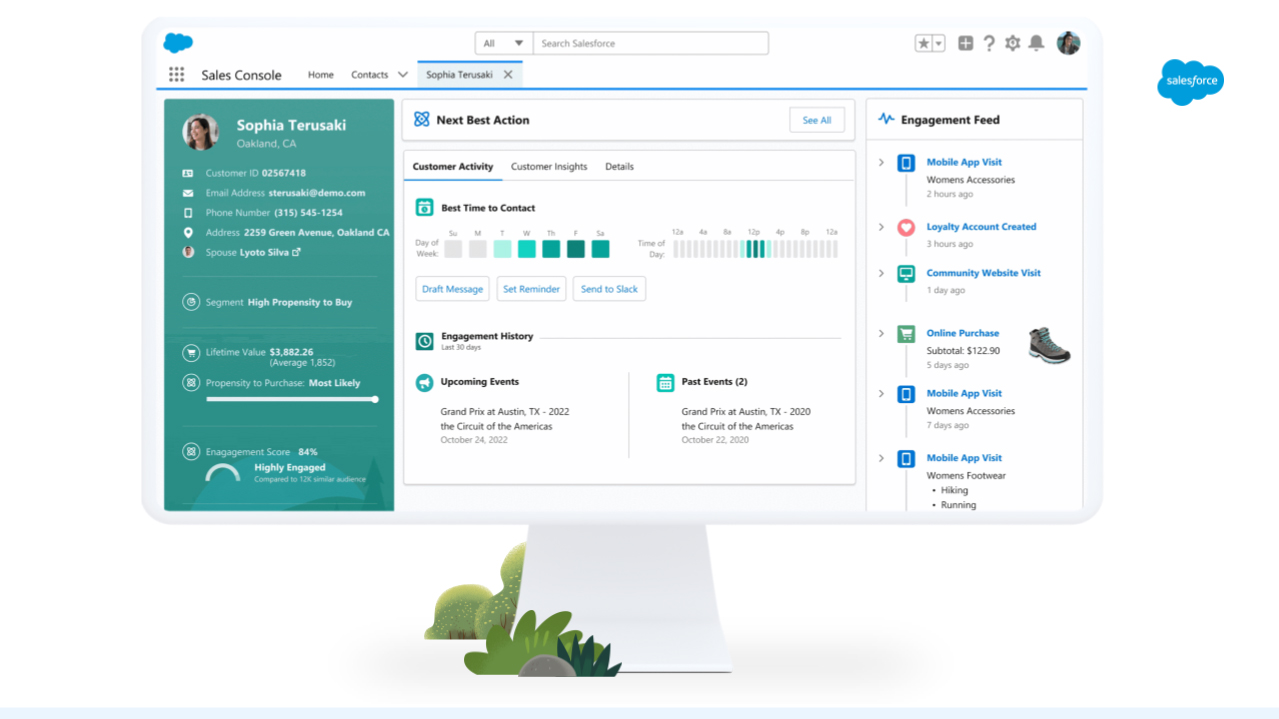The width and height of the screenshot is (1279, 719).
Task: Go to the Home tab
Action: [321, 75]
